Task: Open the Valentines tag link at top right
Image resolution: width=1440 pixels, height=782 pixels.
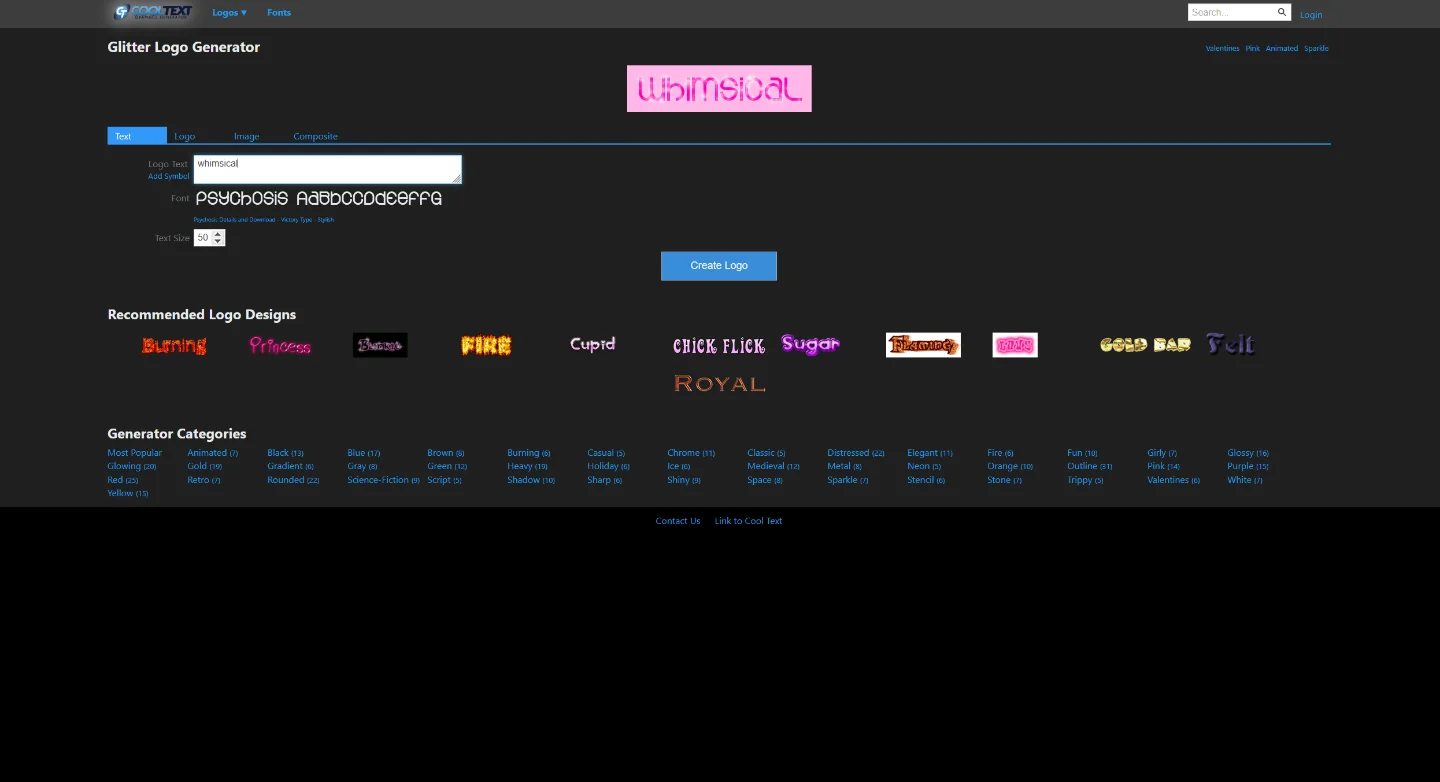Action: click(1222, 48)
